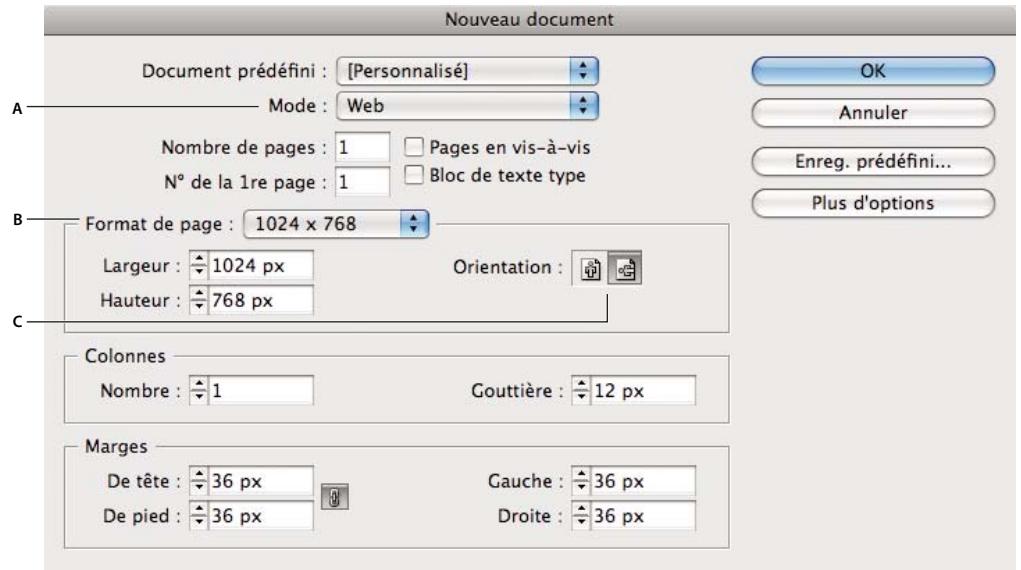1021x570 pixels.
Task: Open Format de page dropdown 1024 x 768
Action: click(x=336, y=223)
